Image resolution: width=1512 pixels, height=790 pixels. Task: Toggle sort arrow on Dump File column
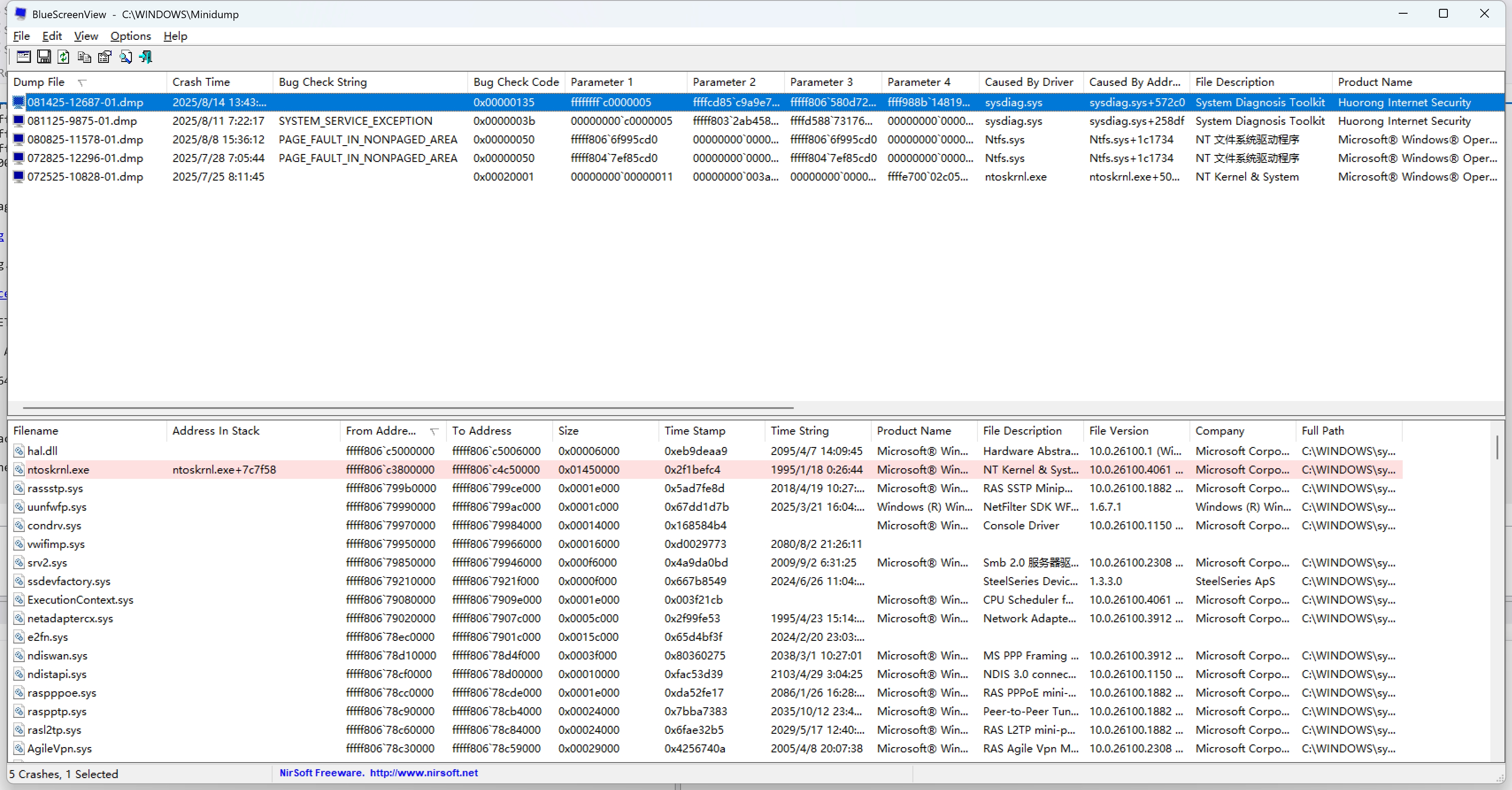[x=82, y=83]
